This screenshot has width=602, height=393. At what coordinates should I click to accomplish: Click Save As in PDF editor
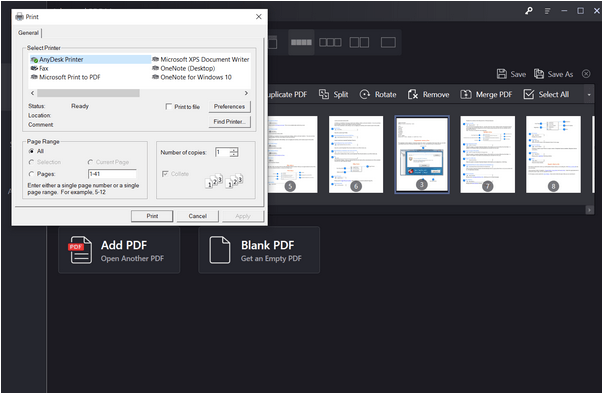pos(554,74)
